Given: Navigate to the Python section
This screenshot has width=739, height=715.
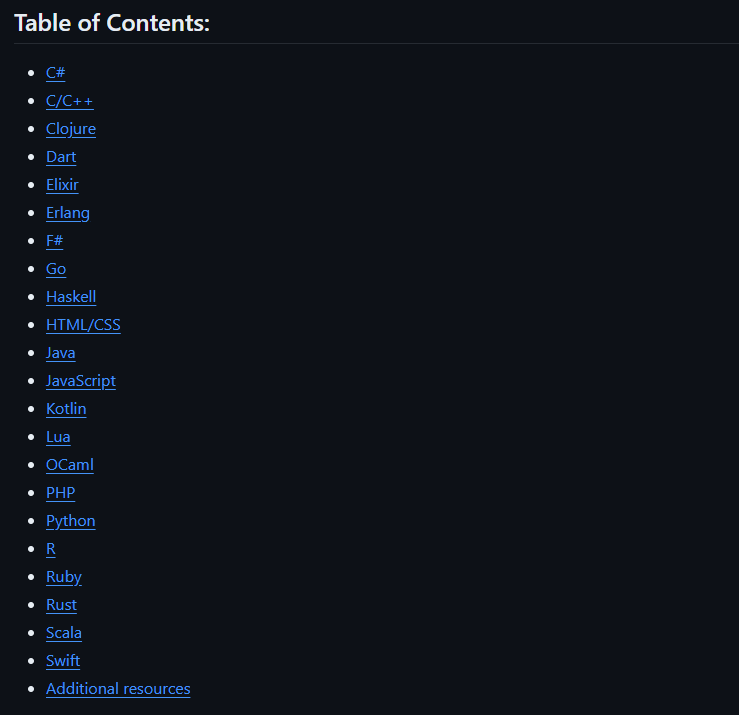Looking at the screenshot, I should 71,521.
